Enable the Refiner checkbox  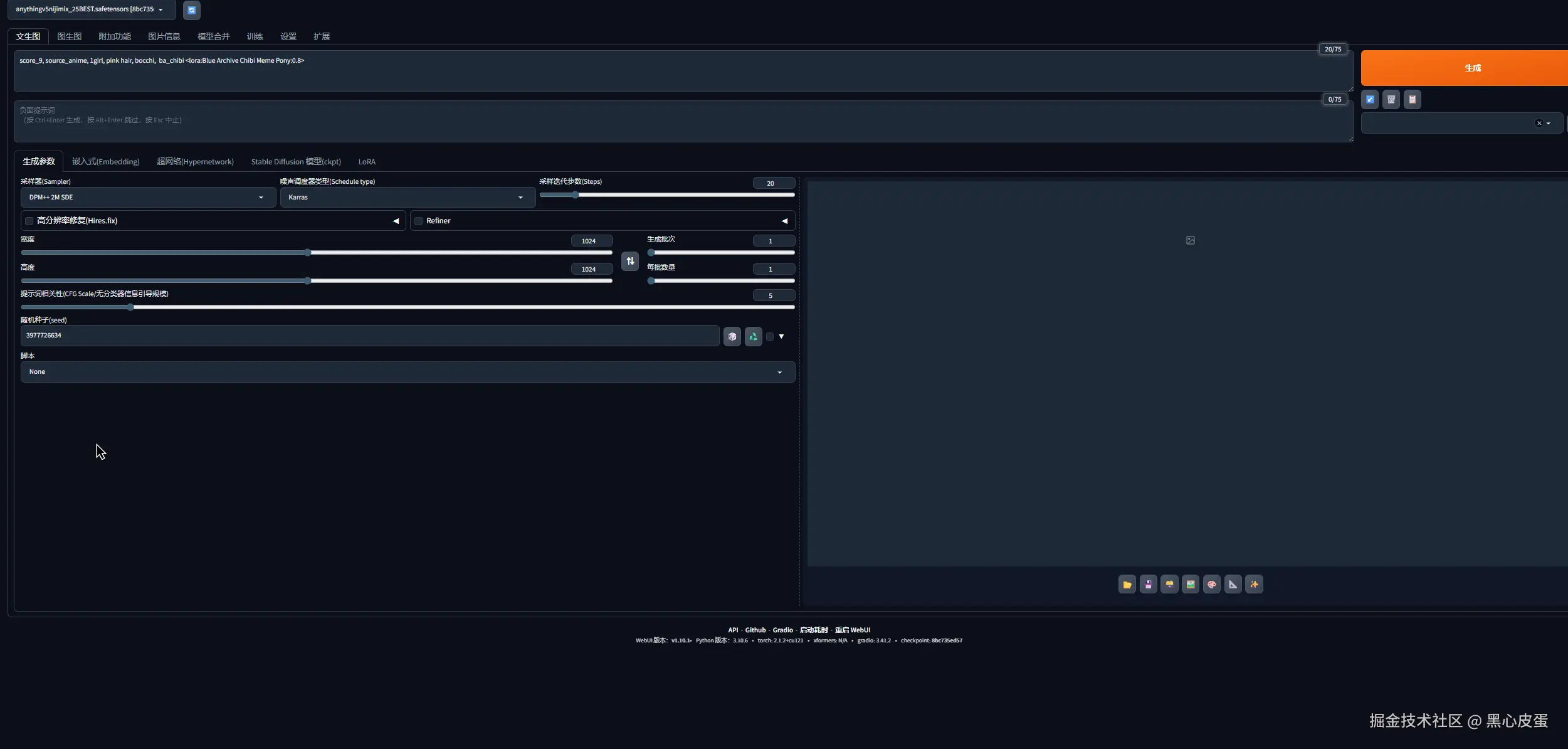coord(419,221)
